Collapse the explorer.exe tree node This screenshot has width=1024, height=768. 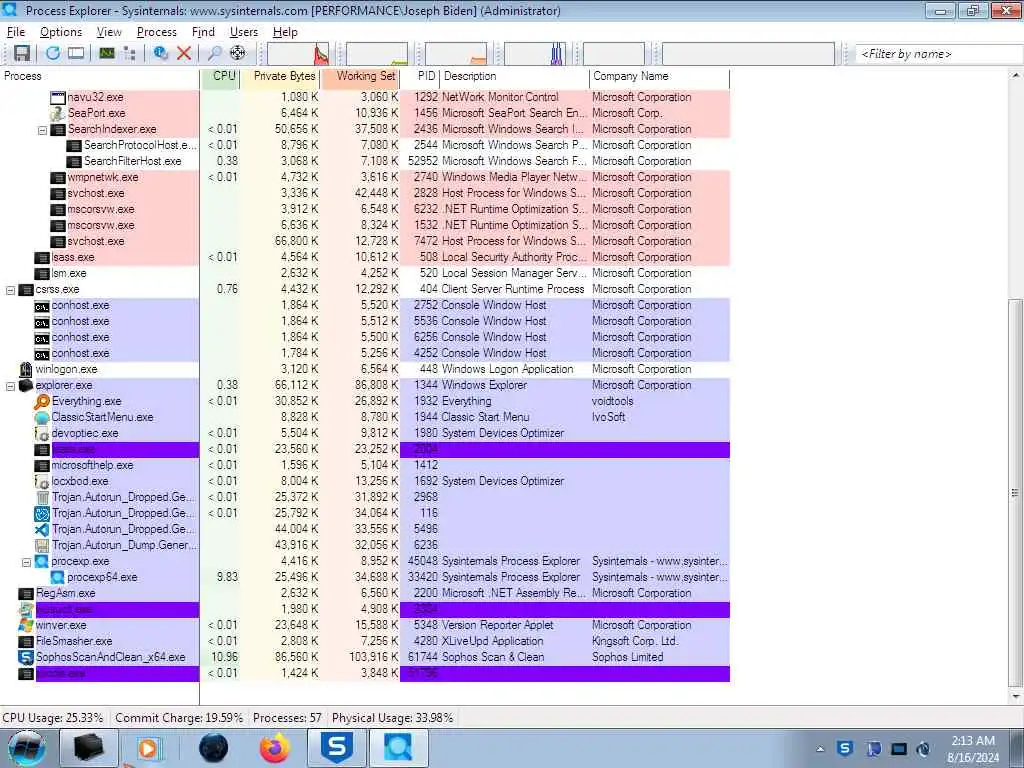[10, 386]
